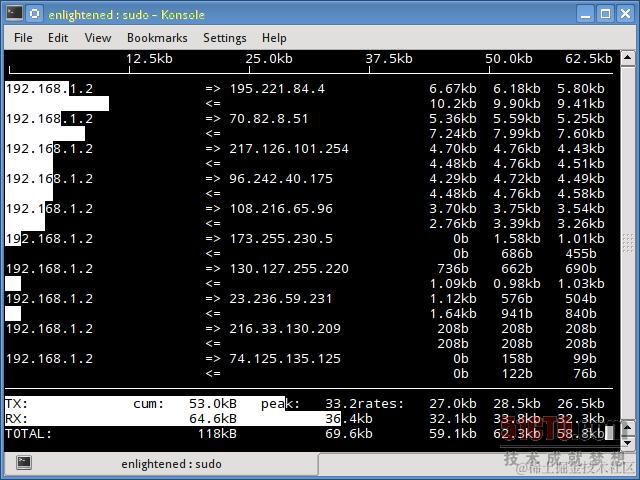Click the cumulative RX value 64.6kB
This screenshot has width=640, height=480.
coord(213,419)
